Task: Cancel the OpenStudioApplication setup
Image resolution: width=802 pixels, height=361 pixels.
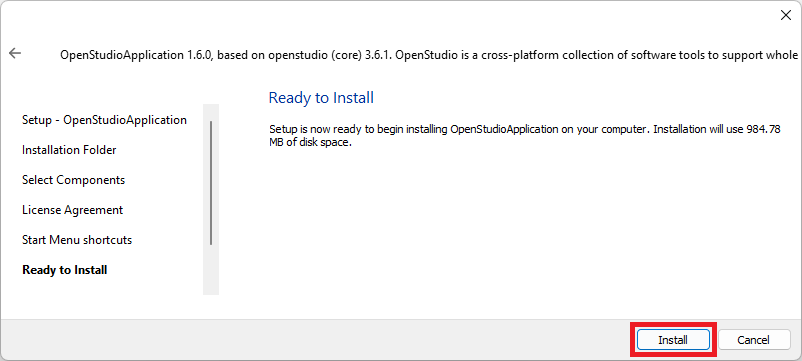Action: pyautogui.click(x=753, y=340)
